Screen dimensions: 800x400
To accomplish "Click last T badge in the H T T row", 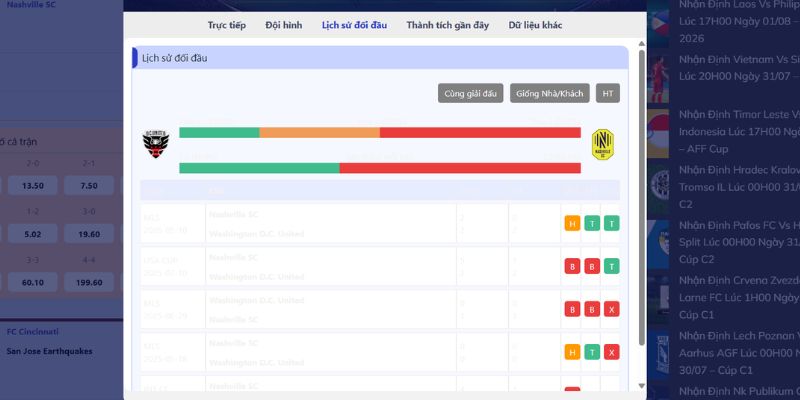I will coord(612,223).
